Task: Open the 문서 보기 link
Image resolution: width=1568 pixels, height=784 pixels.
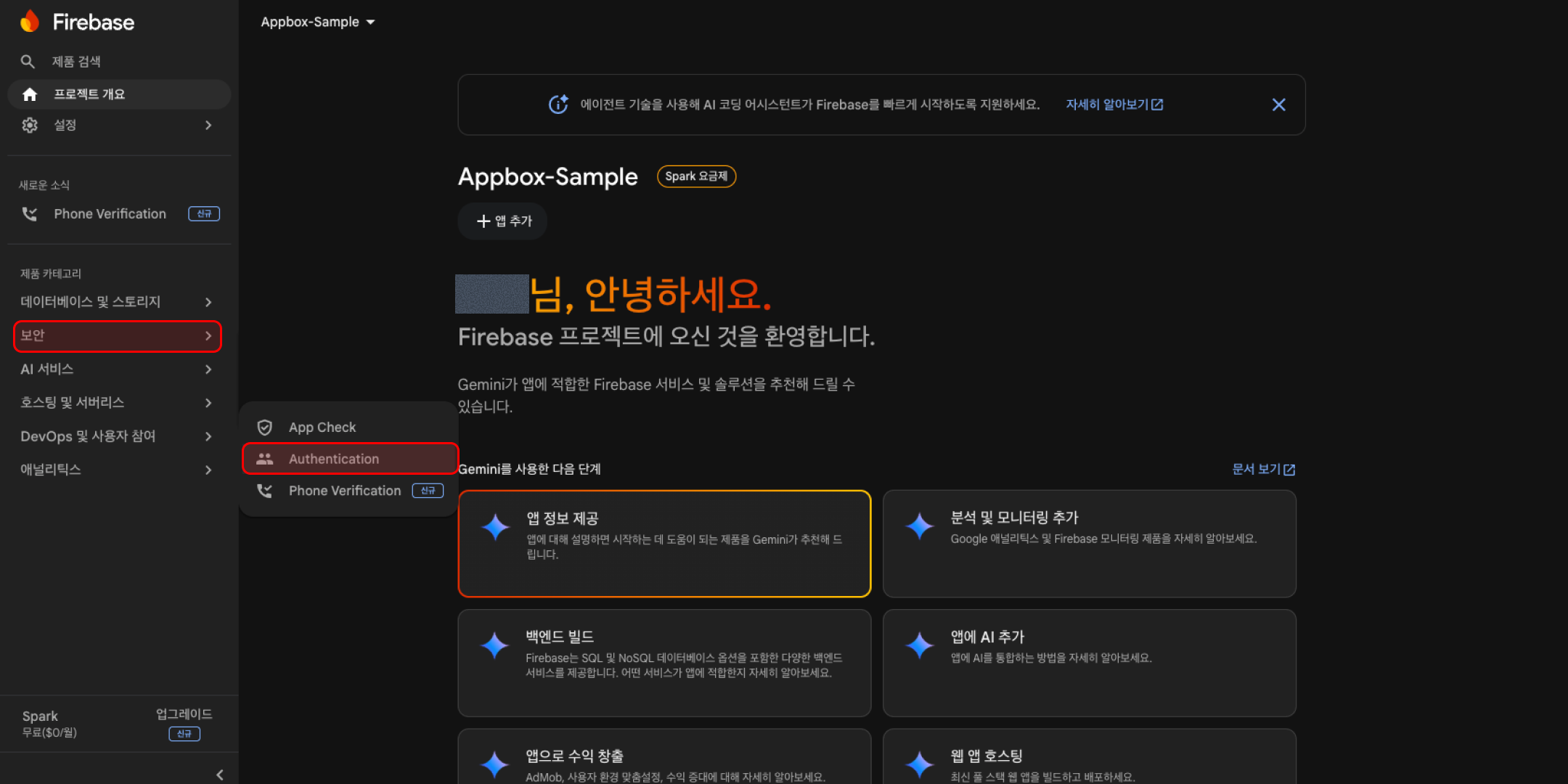Action: click(1263, 469)
